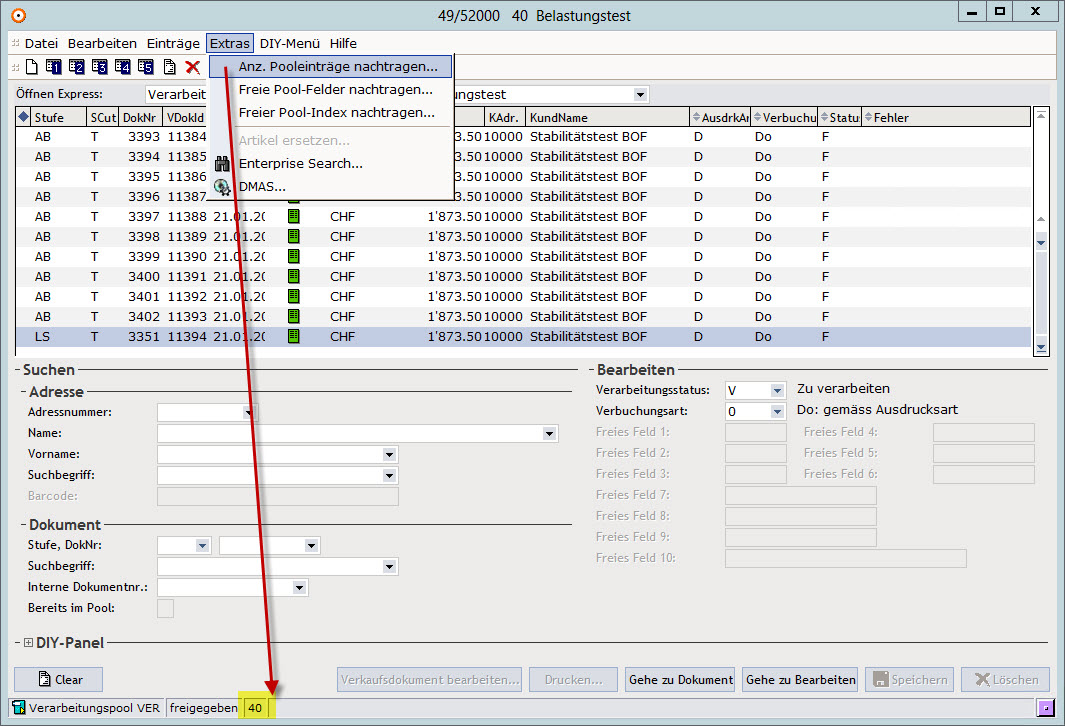This screenshot has height=726, width=1065.
Task: Sort by the KundName column header
Action: [607, 117]
